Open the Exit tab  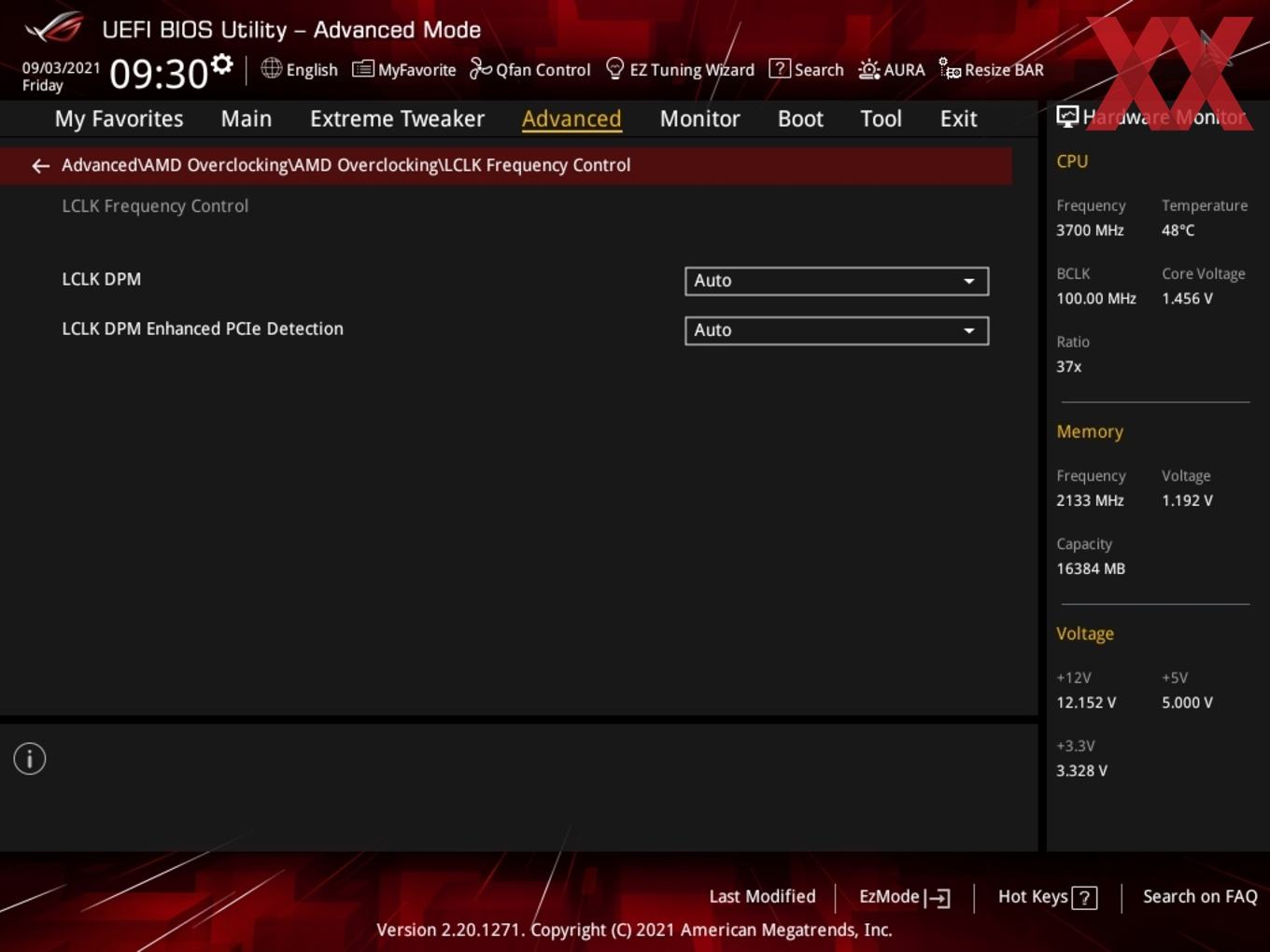(x=958, y=119)
